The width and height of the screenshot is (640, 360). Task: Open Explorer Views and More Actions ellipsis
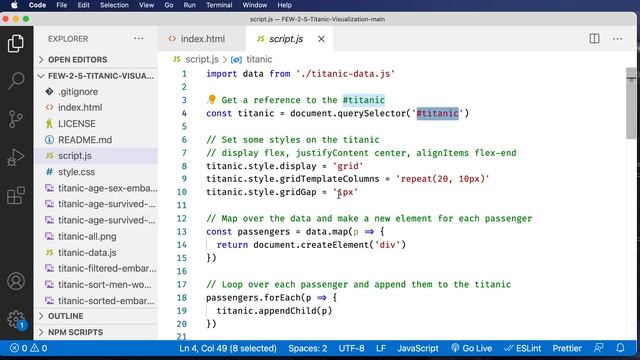(139, 38)
